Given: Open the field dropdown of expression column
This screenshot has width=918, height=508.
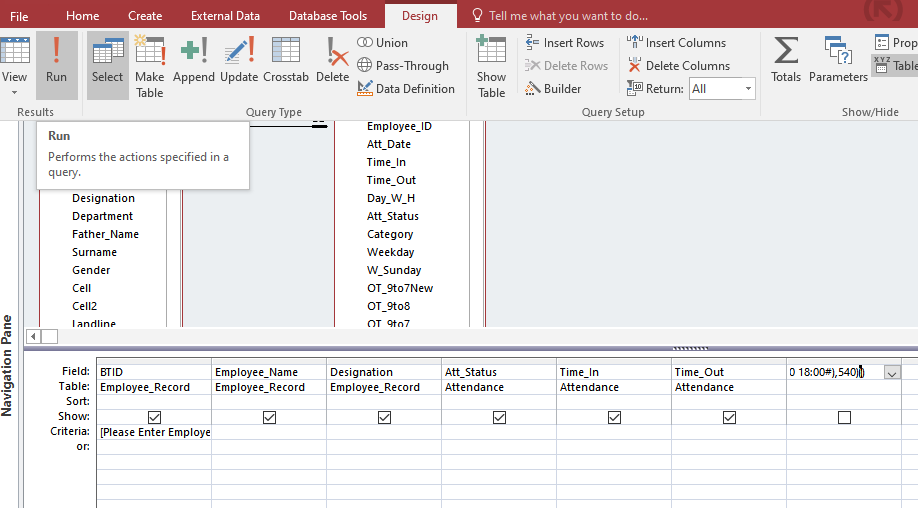Looking at the screenshot, I should (892, 373).
